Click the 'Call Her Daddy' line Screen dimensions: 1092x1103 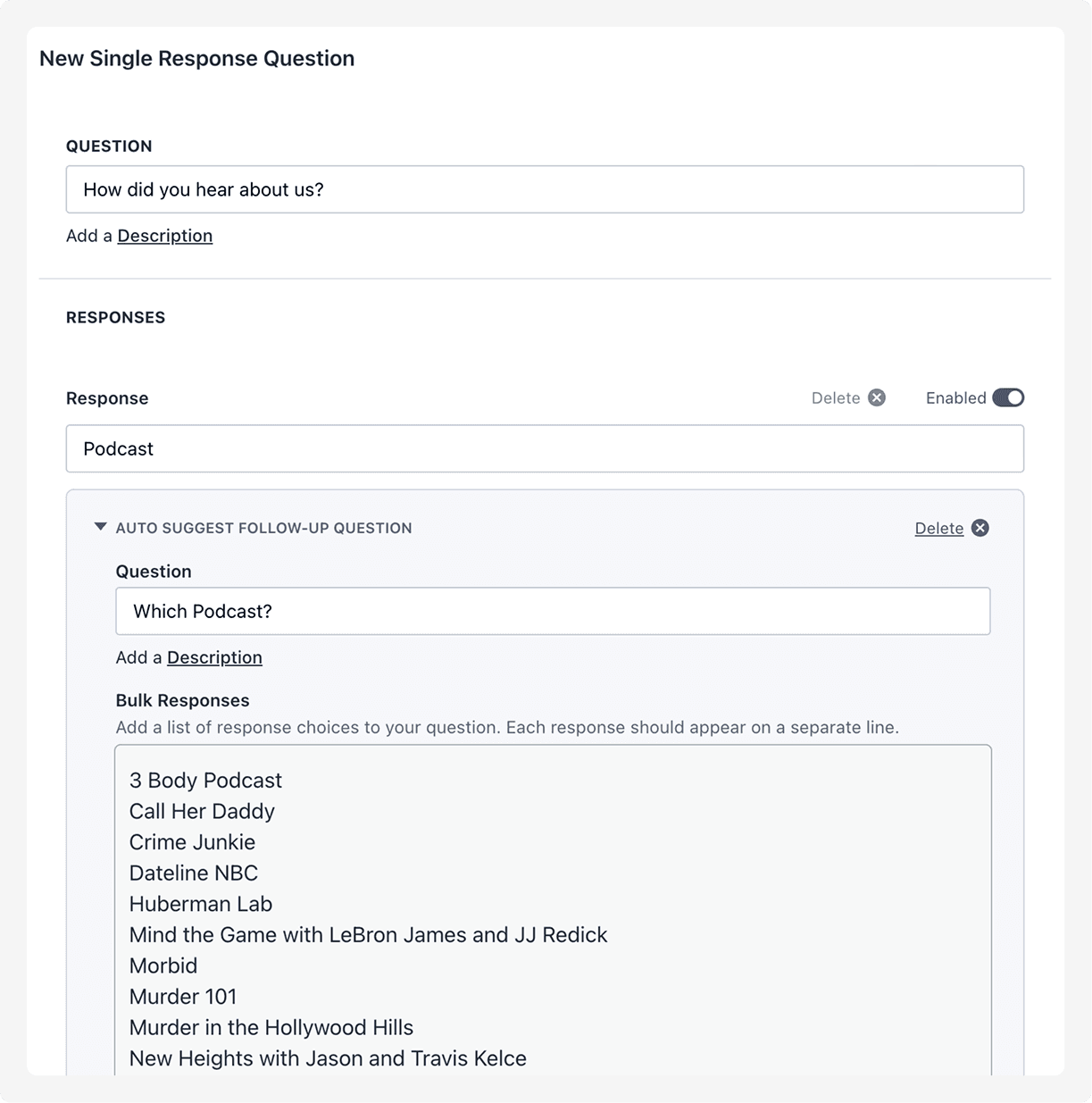pyautogui.click(x=202, y=811)
